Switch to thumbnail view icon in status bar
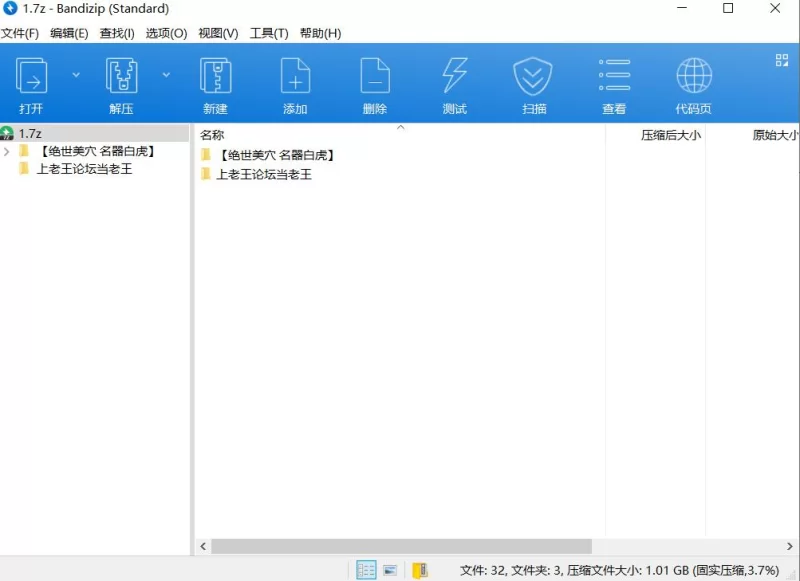 pos(390,570)
